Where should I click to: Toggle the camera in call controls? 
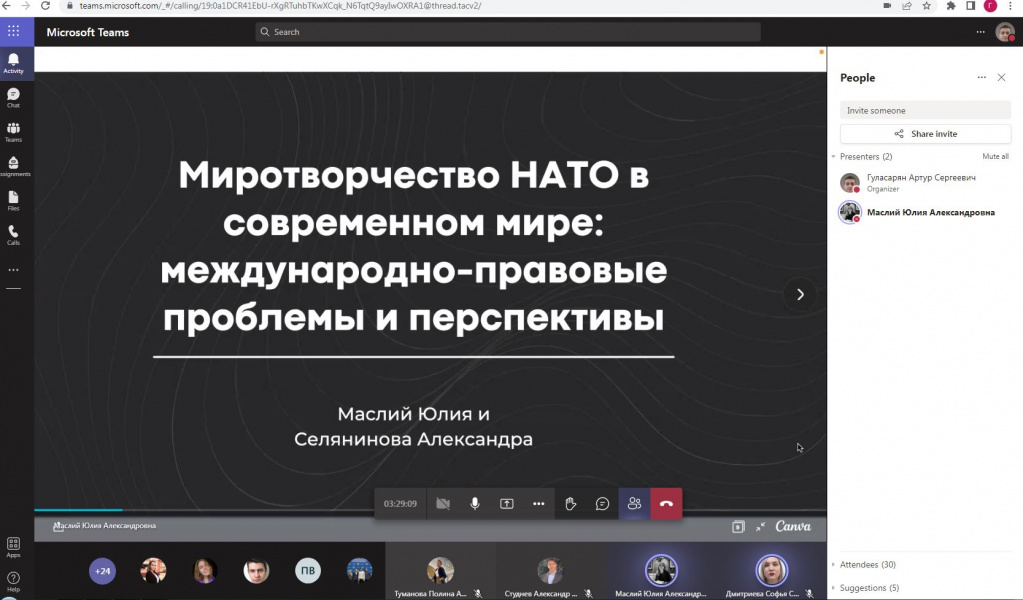point(443,503)
